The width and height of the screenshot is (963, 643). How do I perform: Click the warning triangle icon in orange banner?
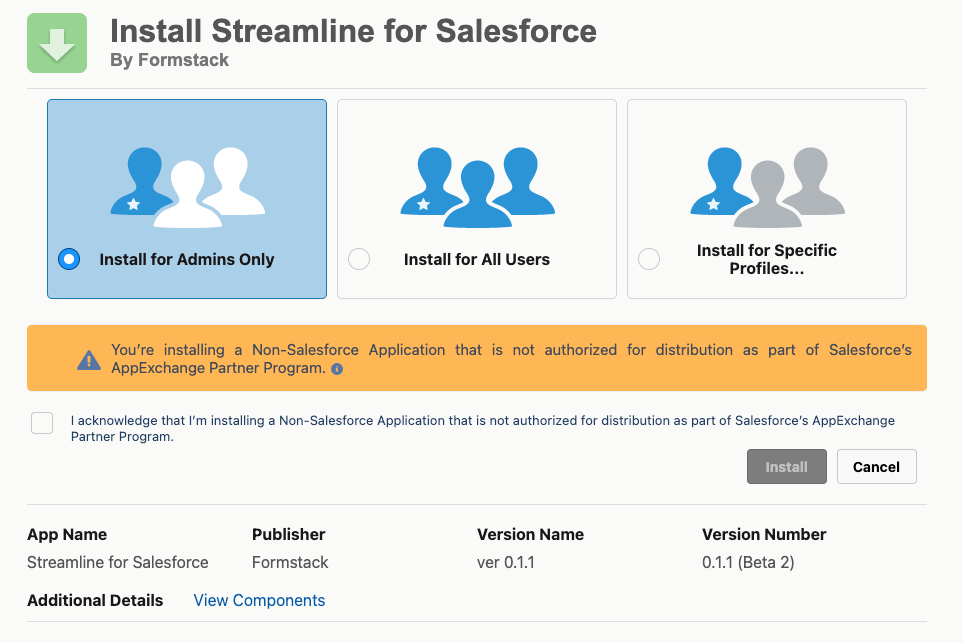point(89,360)
